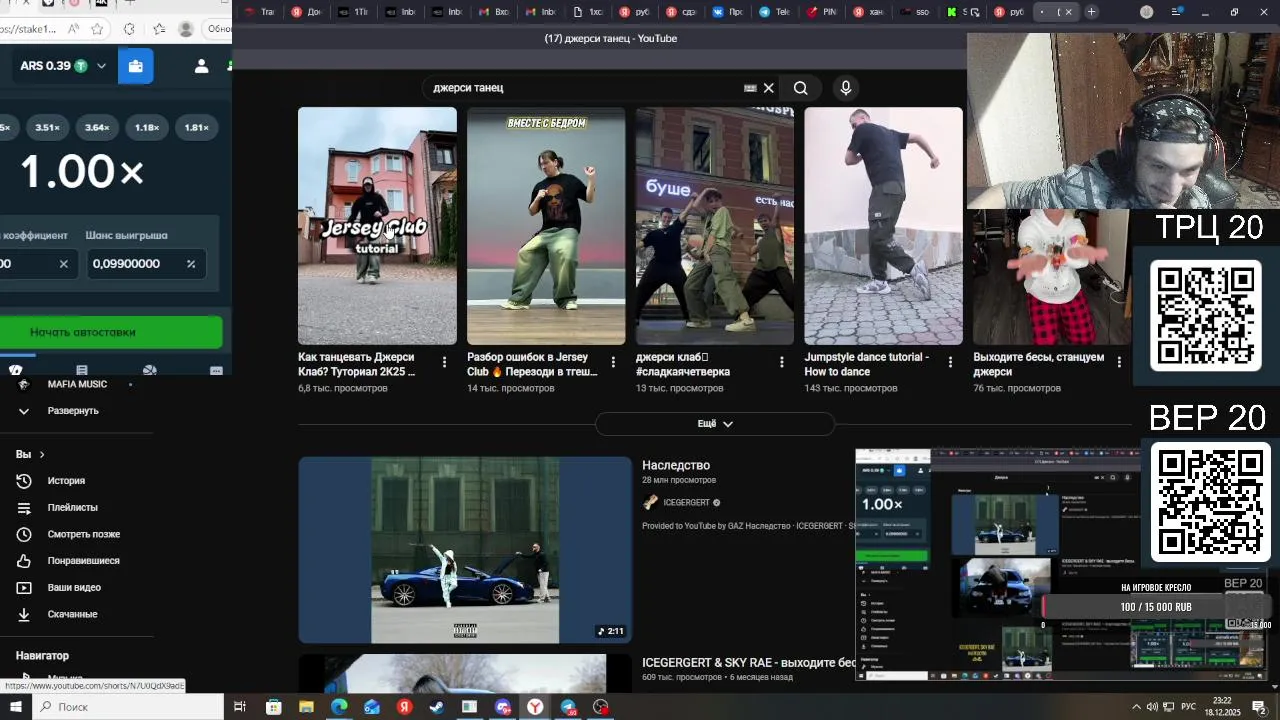Open Edge profile avatar
Screen dimensions: 1280x720
186,29
